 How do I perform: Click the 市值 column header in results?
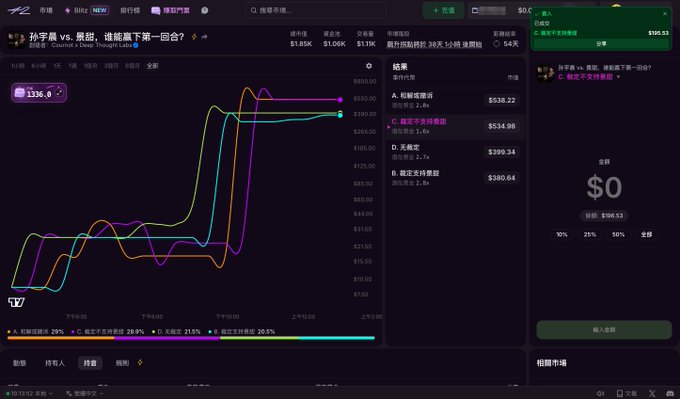pos(513,78)
